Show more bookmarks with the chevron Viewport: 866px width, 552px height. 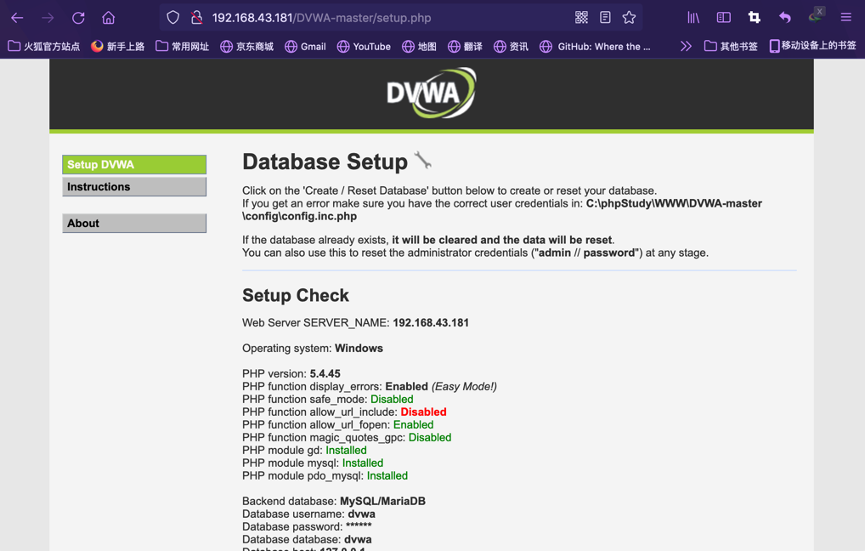[x=686, y=46]
